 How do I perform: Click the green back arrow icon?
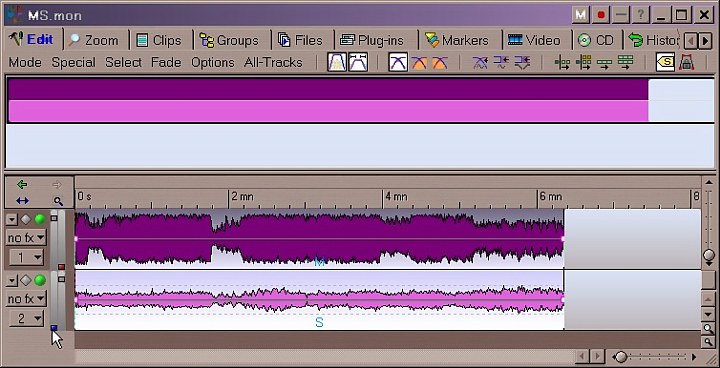coord(22,185)
